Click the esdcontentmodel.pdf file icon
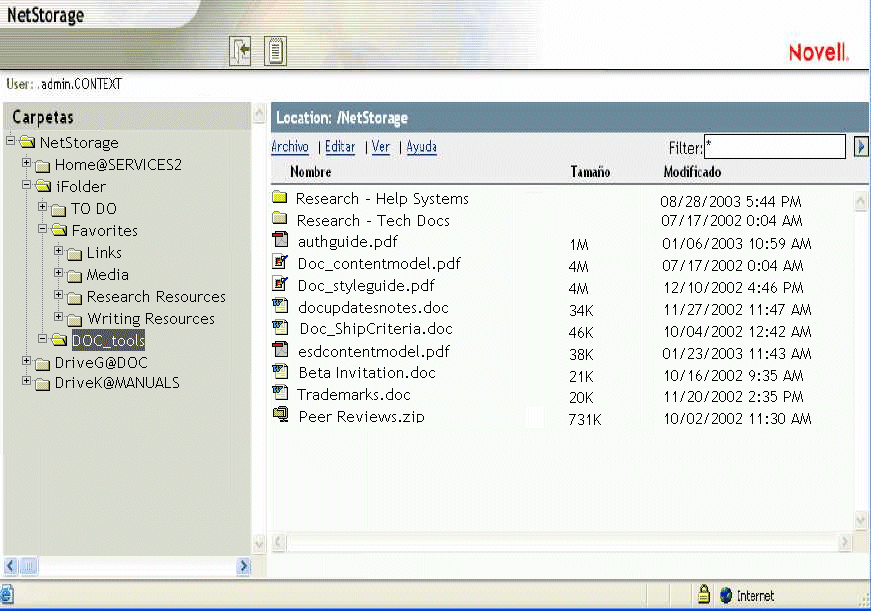This screenshot has height=611, width=871. tap(281, 349)
